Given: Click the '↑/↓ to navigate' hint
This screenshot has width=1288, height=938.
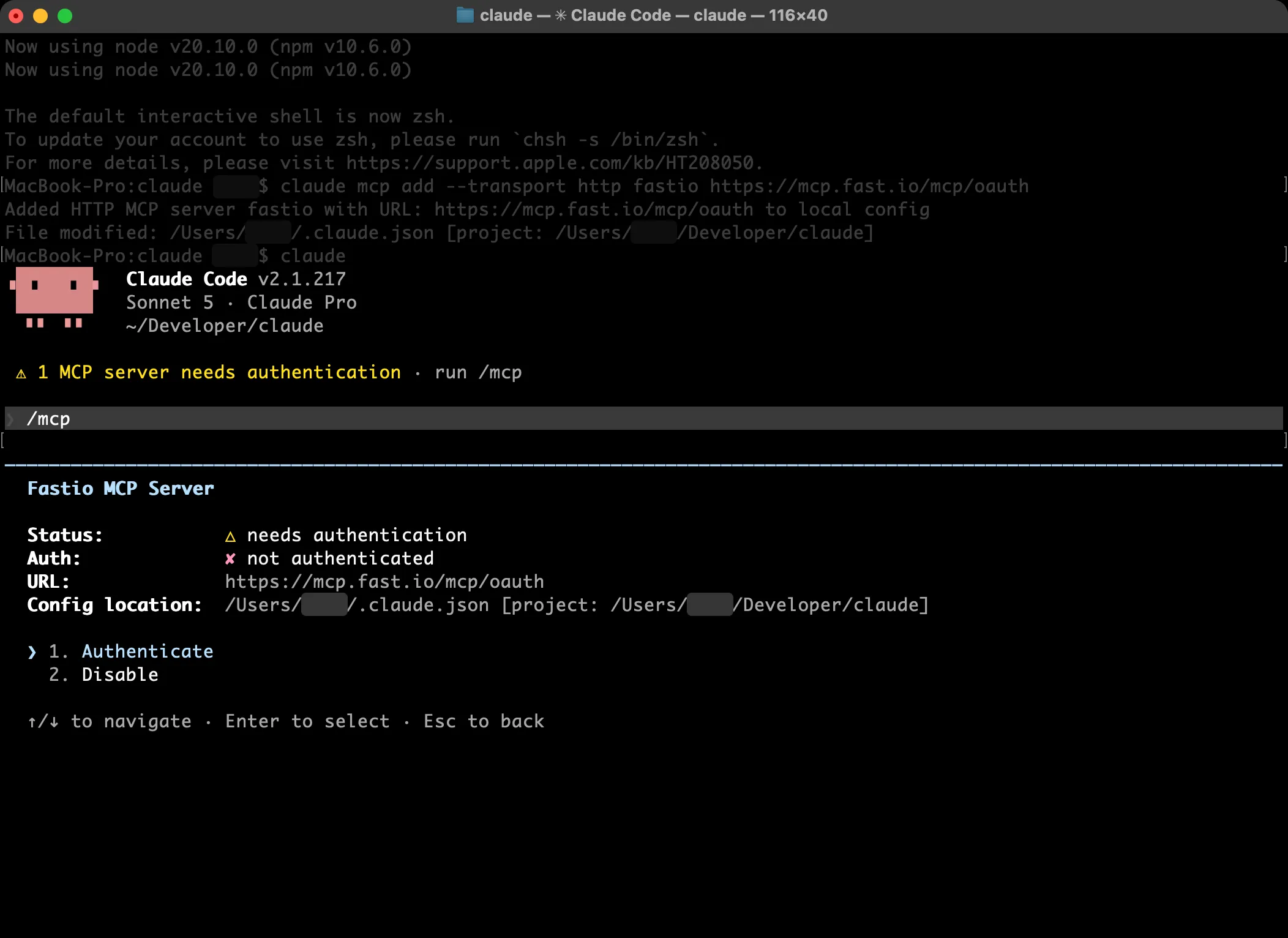Looking at the screenshot, I should [110, 721].
